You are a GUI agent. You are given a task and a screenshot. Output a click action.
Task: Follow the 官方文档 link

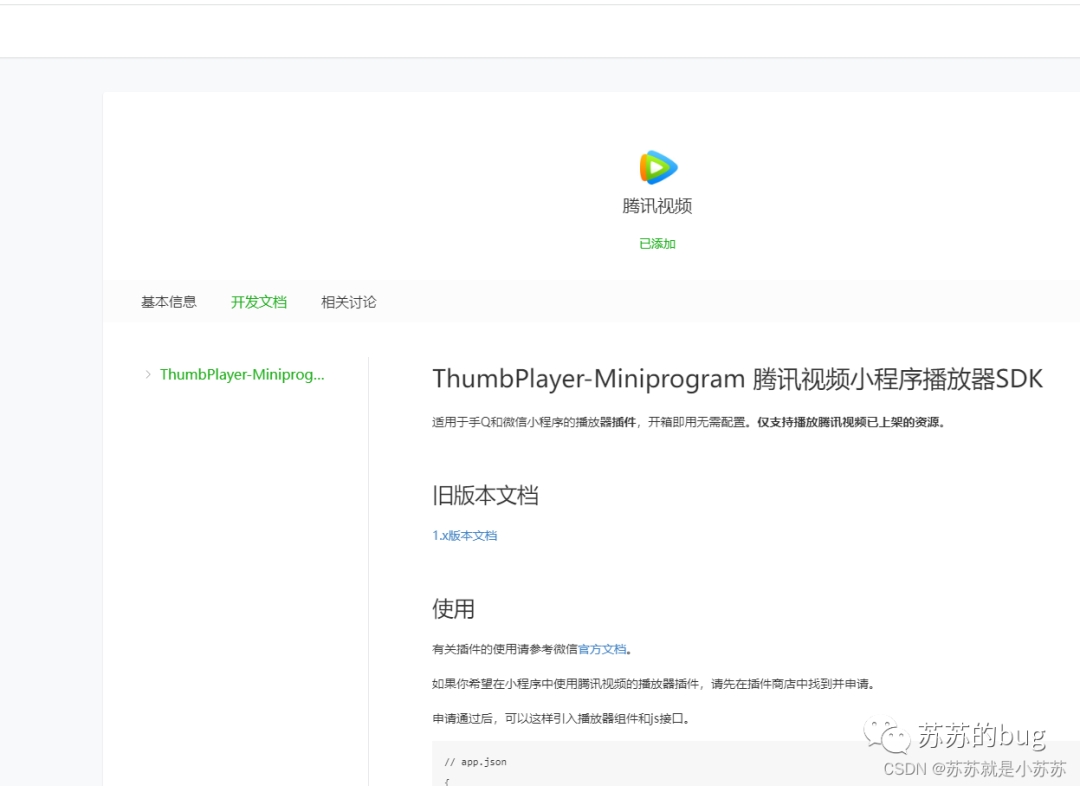pyautogui.click(x=602, y=649)
